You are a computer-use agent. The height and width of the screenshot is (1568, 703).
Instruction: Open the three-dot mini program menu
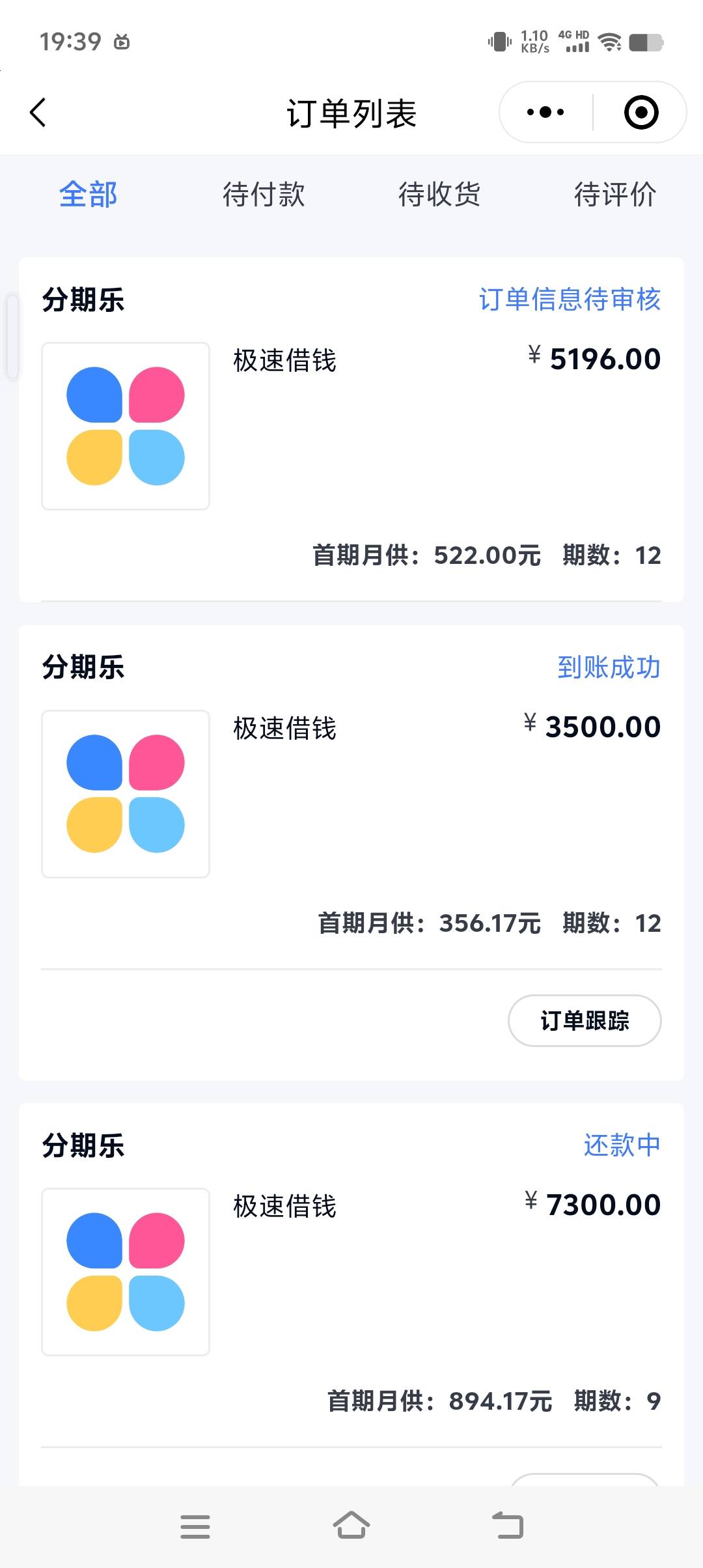tap(545, 113)
